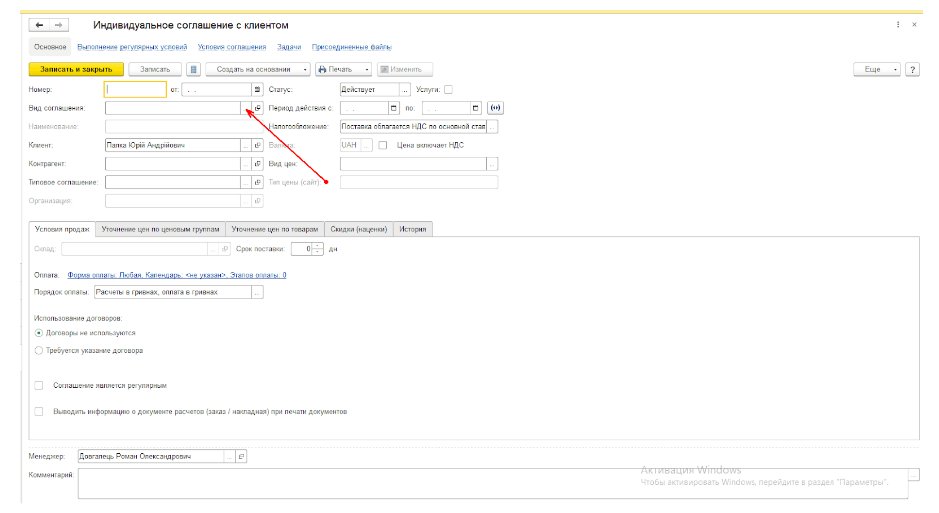Click the back navigation arrow
This screenshot has height=513, width=939.
pos(40,24)
